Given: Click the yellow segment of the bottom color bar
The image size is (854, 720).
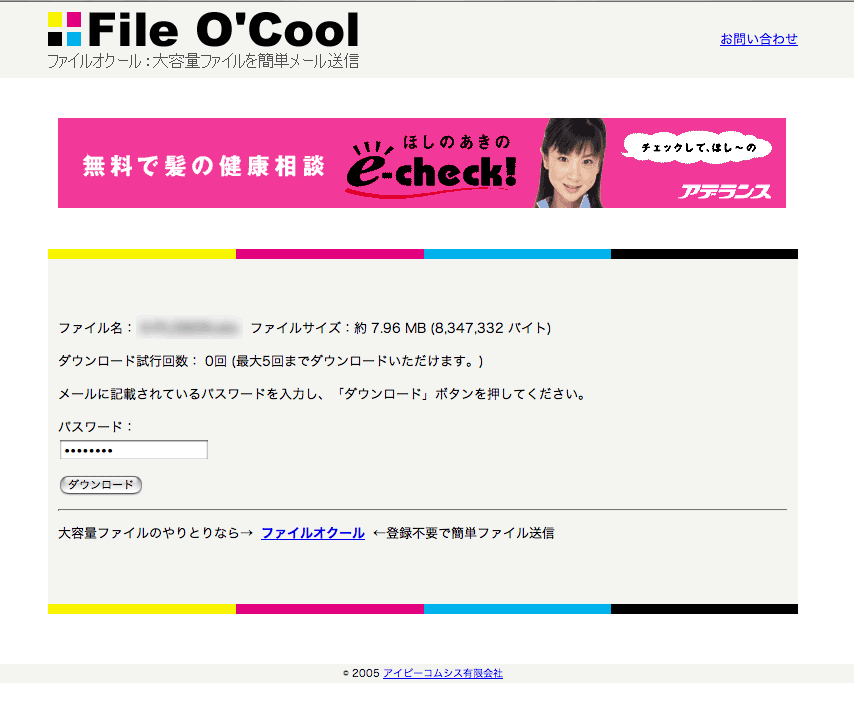Looking at the screenshot, I should coord(141,609).
